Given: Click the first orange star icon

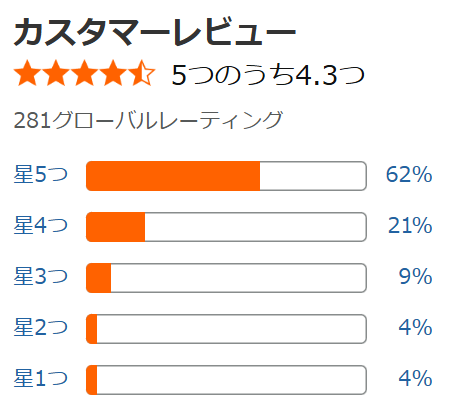Looking at the screenshot, I should 27,73.
